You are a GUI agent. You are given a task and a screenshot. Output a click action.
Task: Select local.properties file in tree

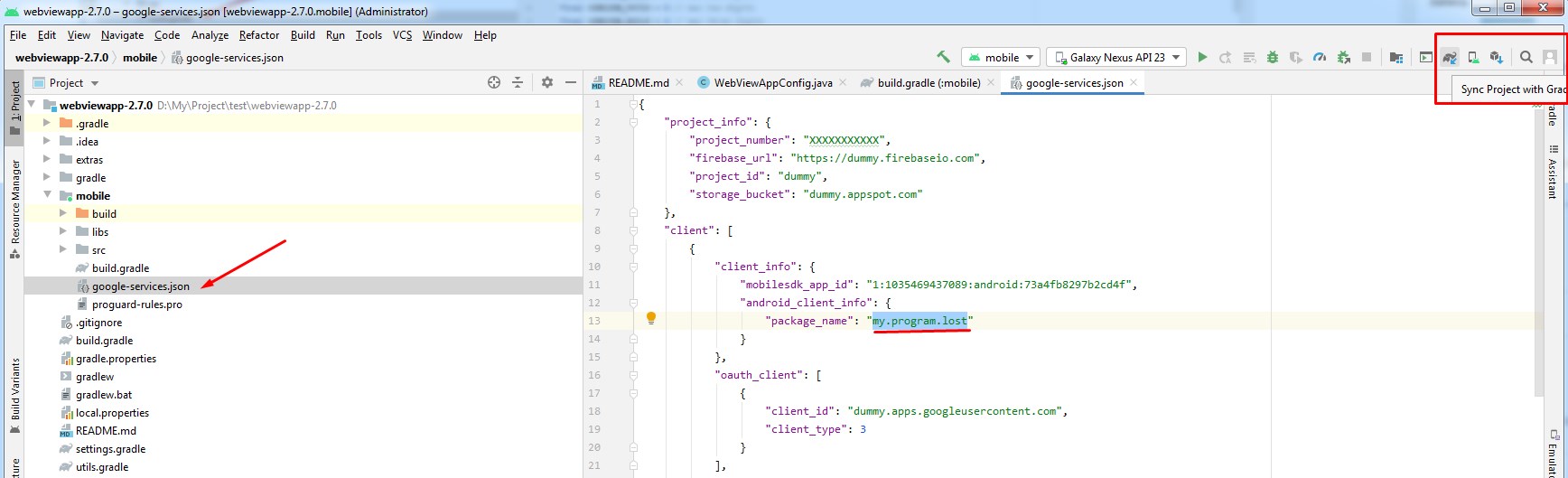point(112,413)
